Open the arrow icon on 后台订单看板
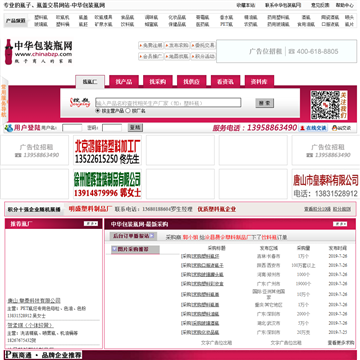The width and height of the screenshot is (360, 360). 152,236
